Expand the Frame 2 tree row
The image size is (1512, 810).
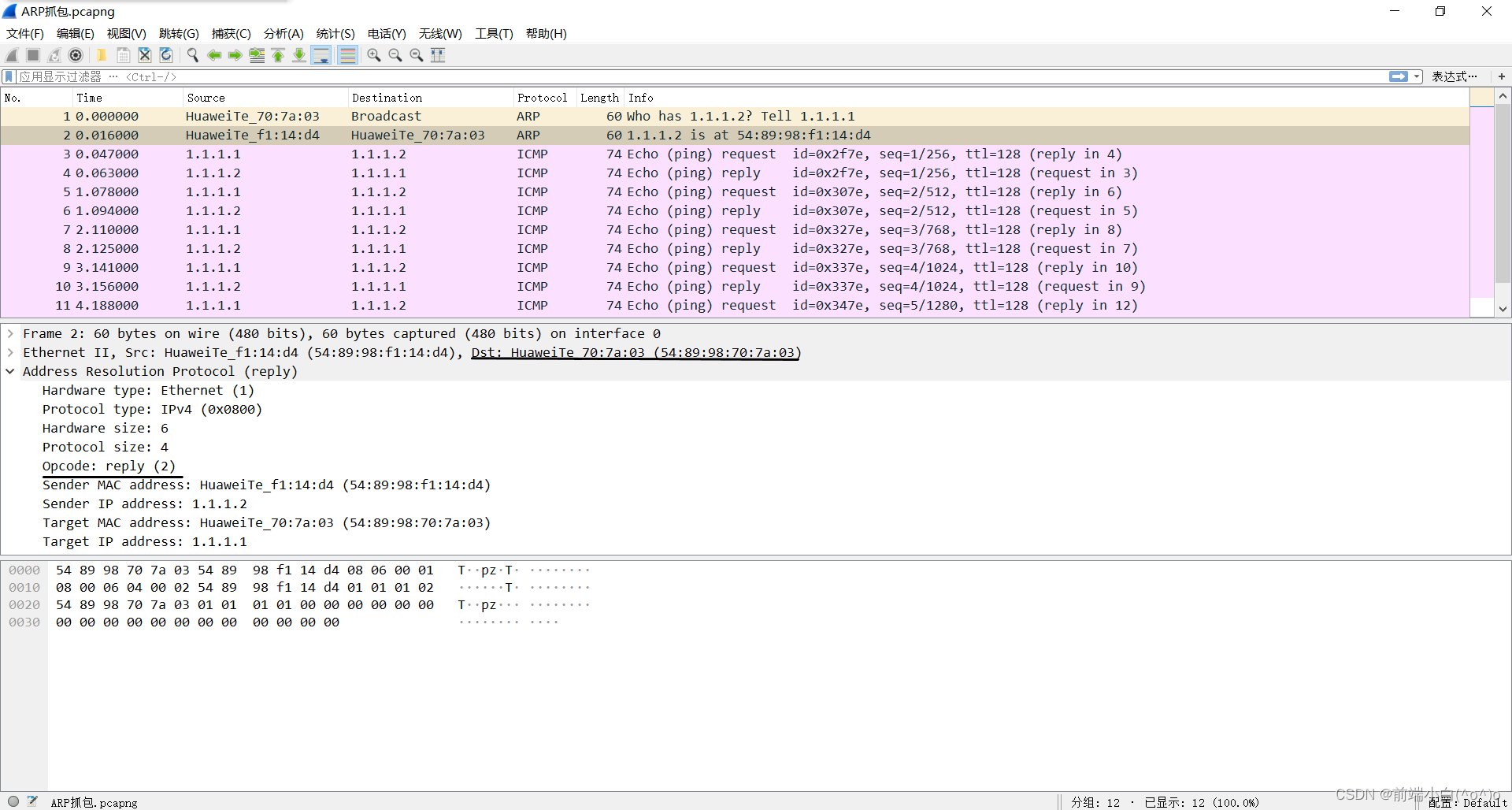[x=10, y=334]
